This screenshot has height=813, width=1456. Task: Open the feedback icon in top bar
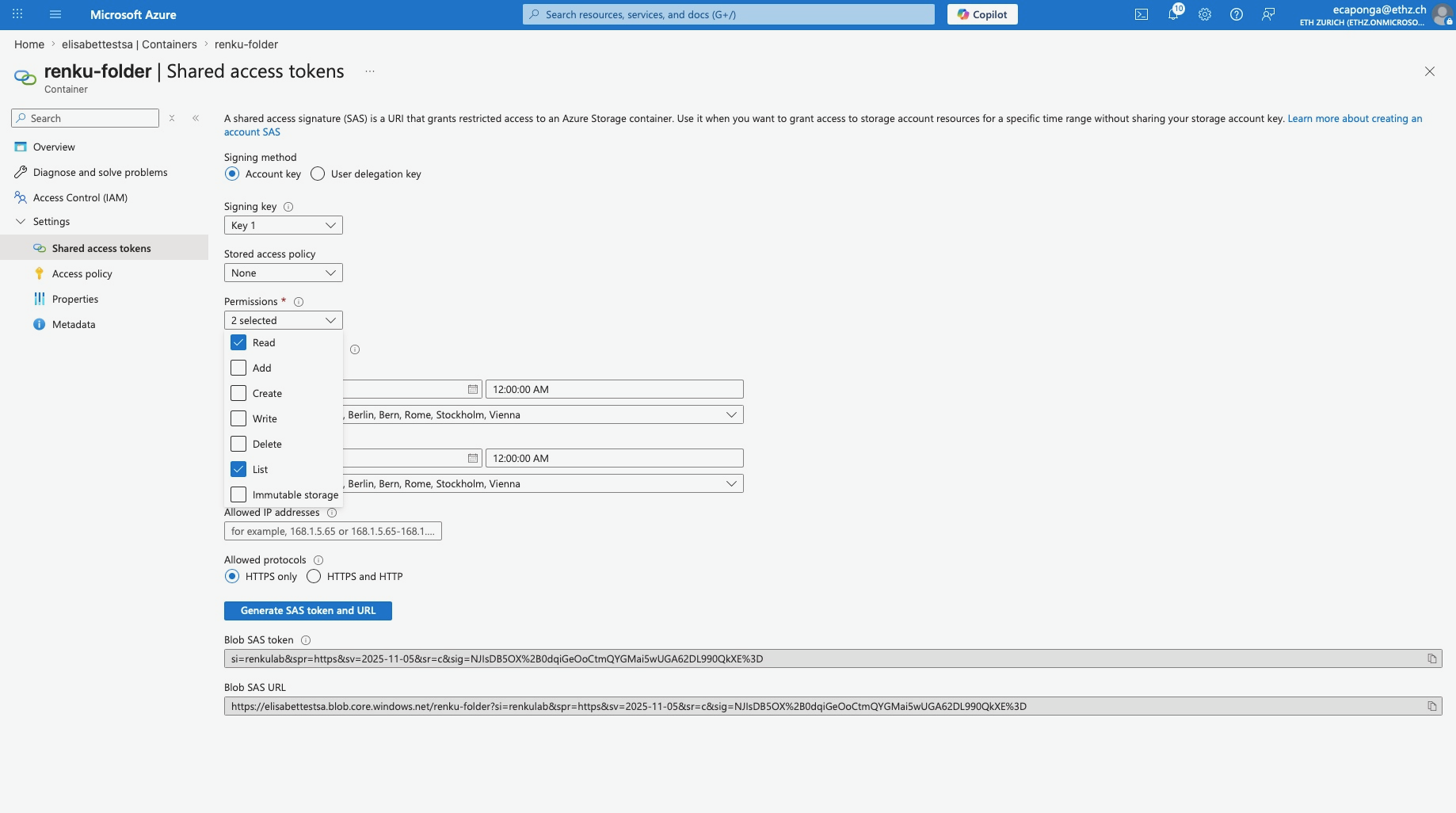coord(1268,14)
